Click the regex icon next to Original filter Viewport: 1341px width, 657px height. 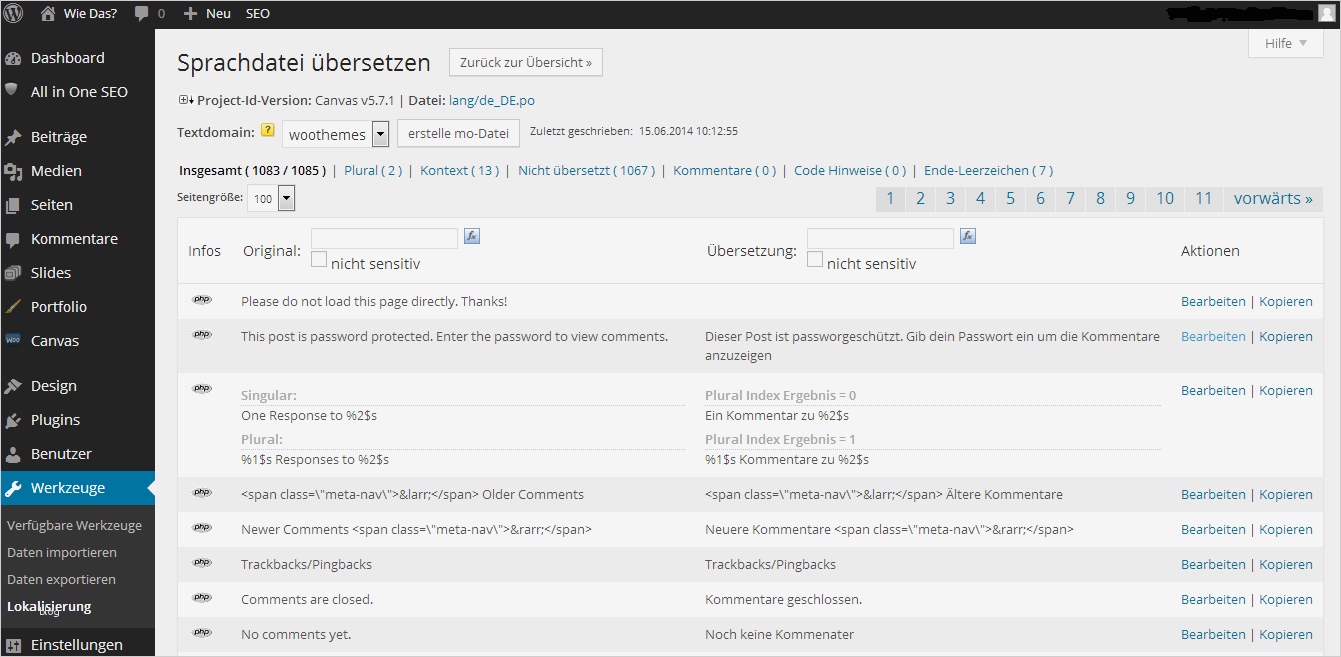(x=472, y=237)
